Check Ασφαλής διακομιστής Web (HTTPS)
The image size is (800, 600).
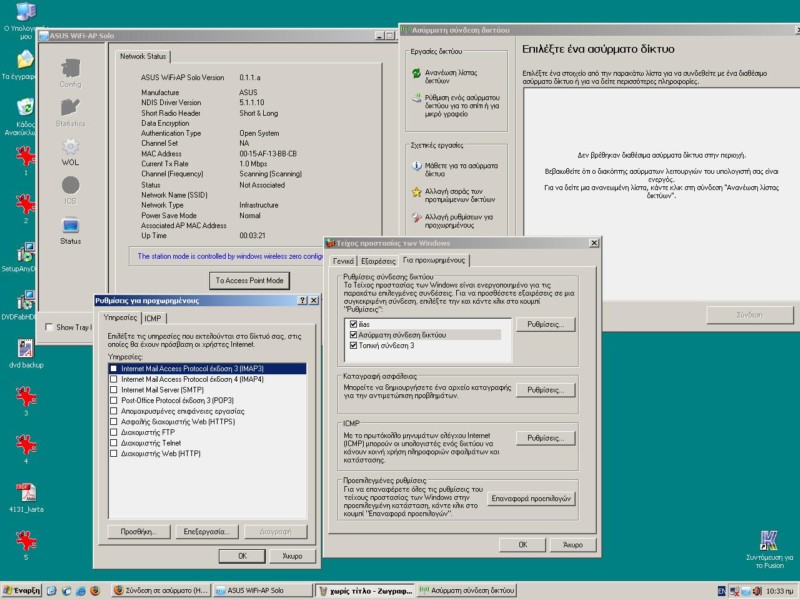point(114,421)
